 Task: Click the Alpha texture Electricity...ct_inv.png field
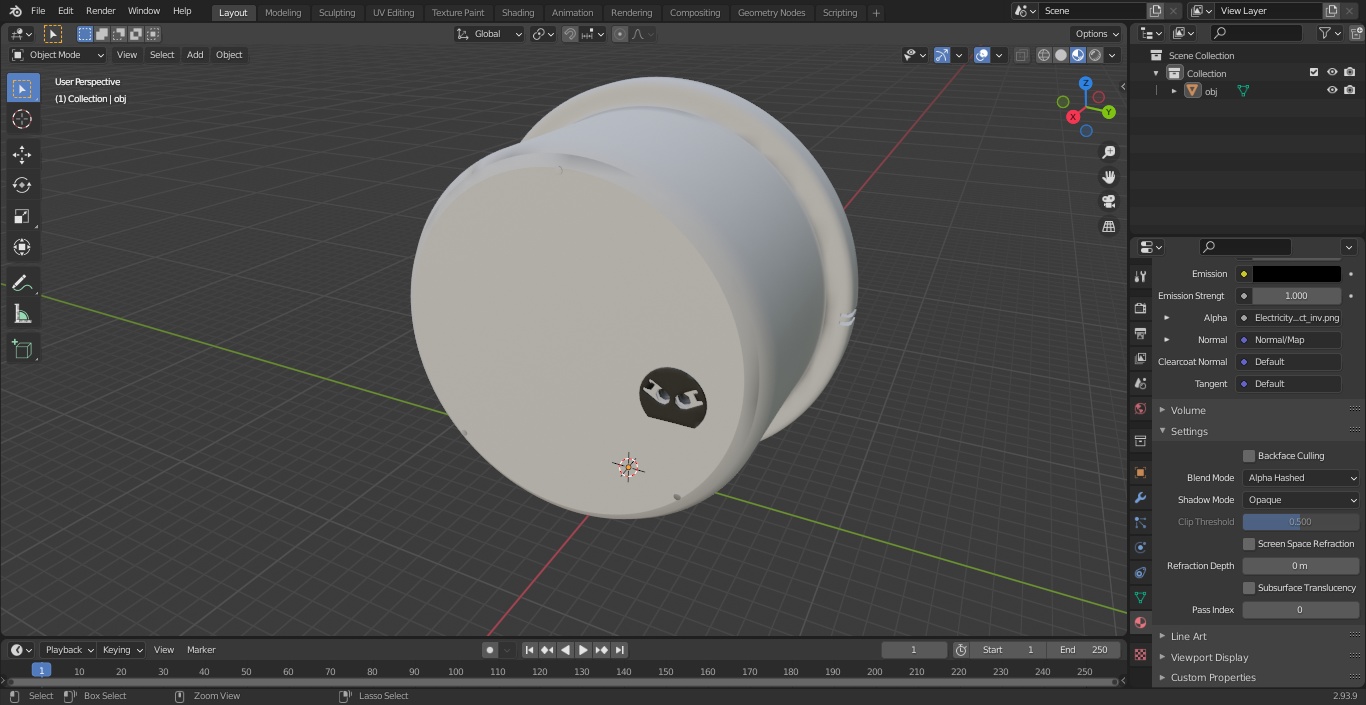tap(1289, 318)
